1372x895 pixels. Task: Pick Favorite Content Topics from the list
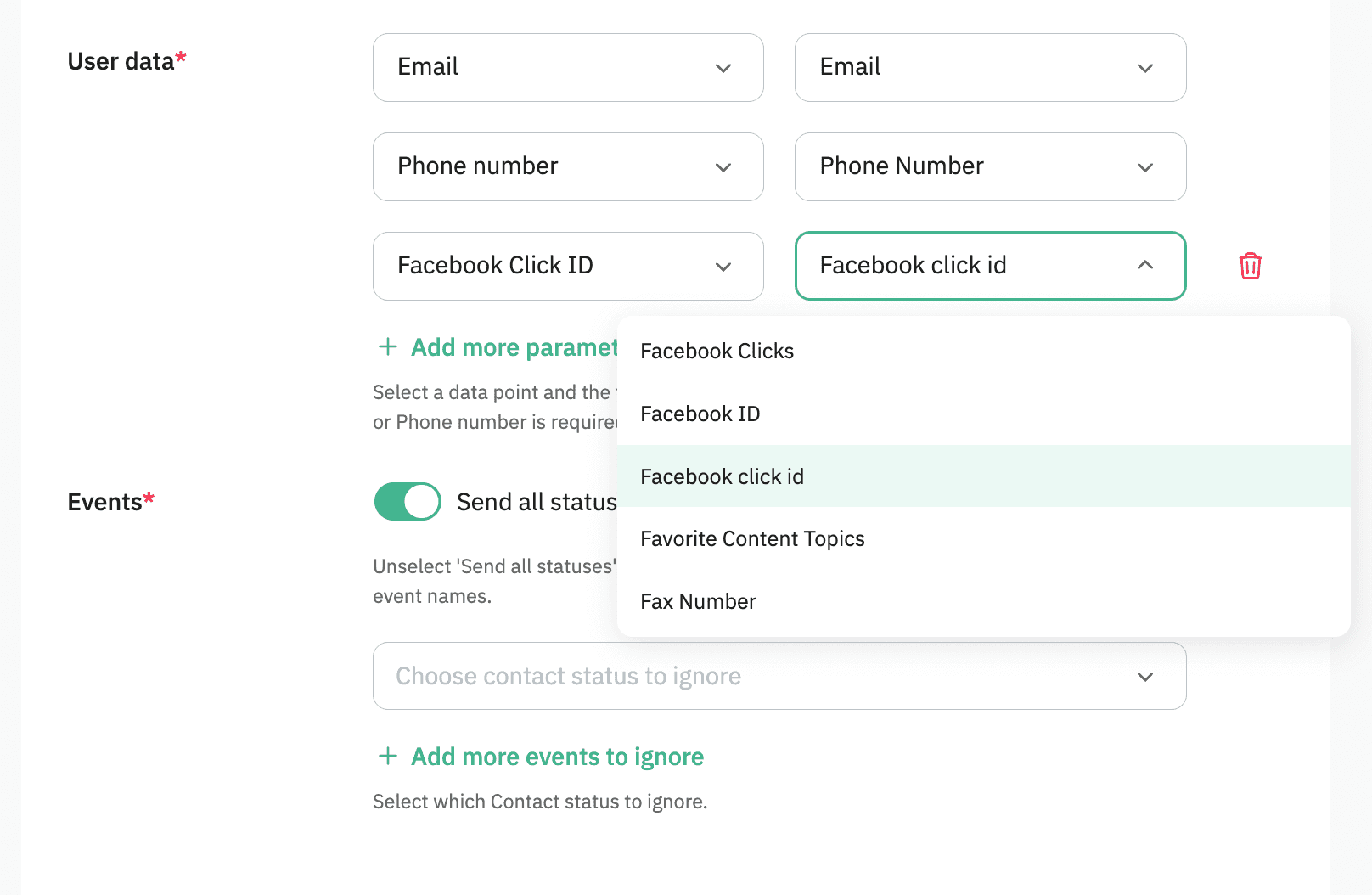[x=752, y=539]
